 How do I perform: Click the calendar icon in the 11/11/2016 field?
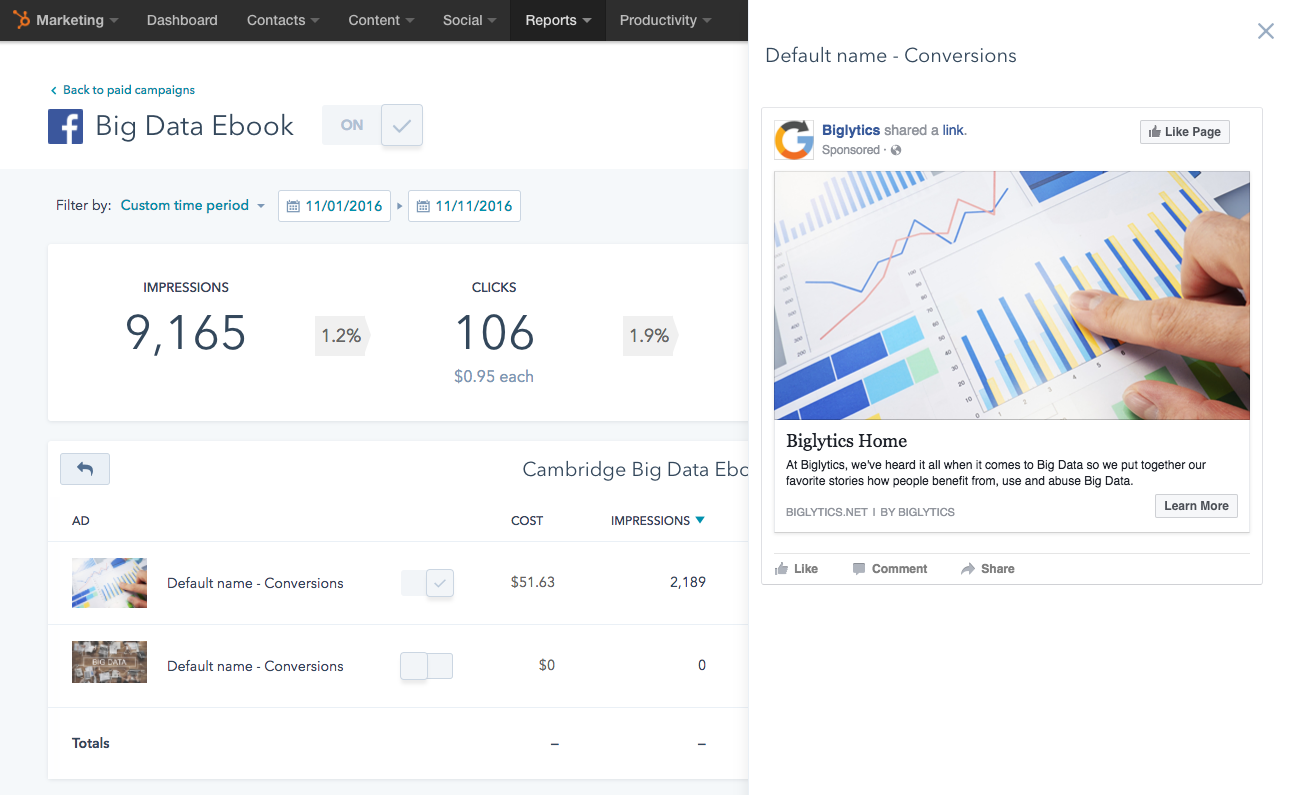click(423, 206)
